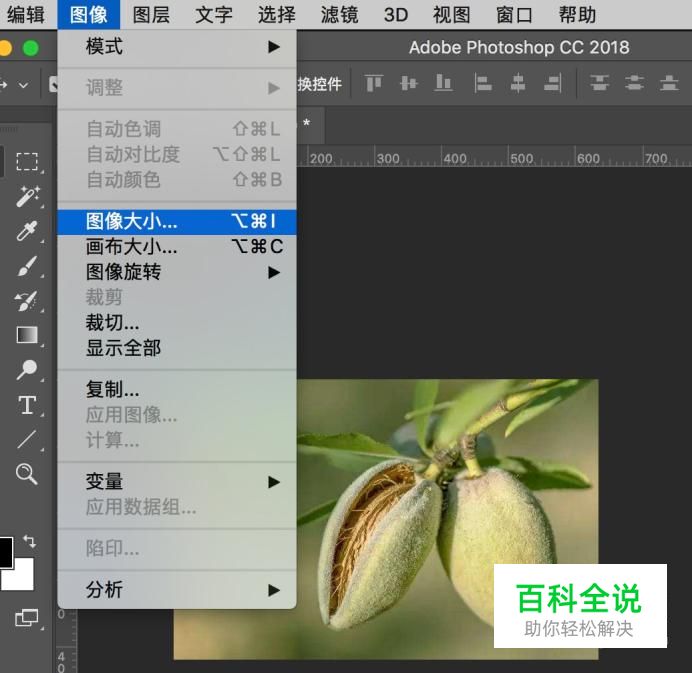Align right edges of layers
Screen dimensions: 692x673
553,83
